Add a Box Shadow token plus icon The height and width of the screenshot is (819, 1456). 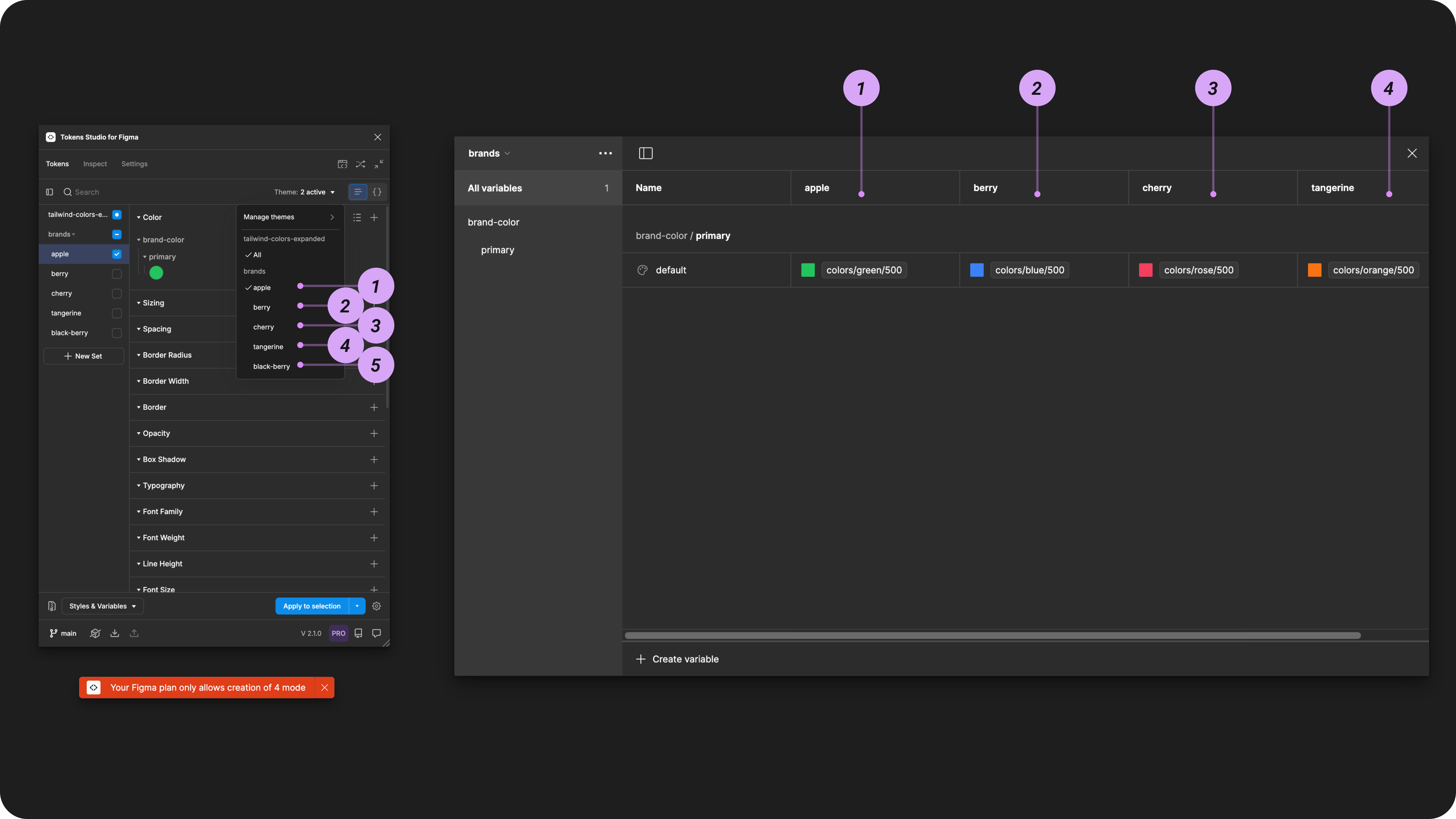(x=374, y=460)
